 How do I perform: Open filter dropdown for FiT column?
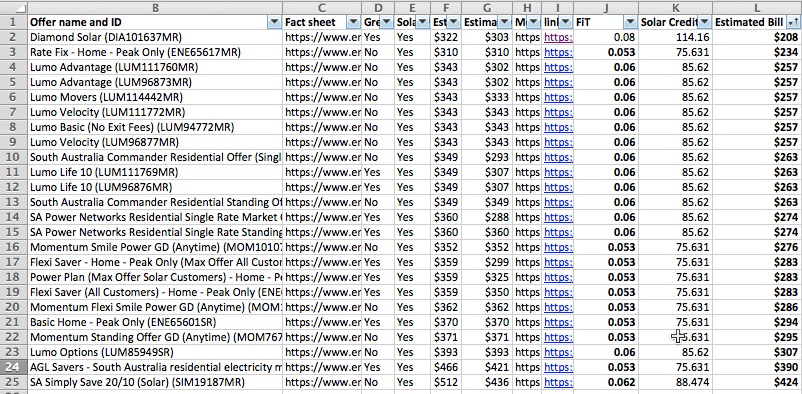tap(630, 22)
